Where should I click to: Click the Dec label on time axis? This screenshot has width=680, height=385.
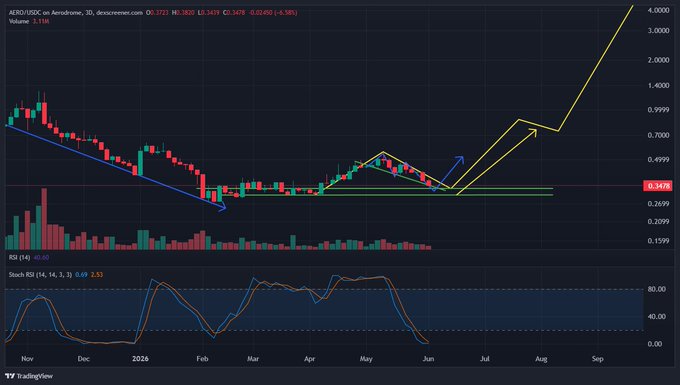click(84, 359)
